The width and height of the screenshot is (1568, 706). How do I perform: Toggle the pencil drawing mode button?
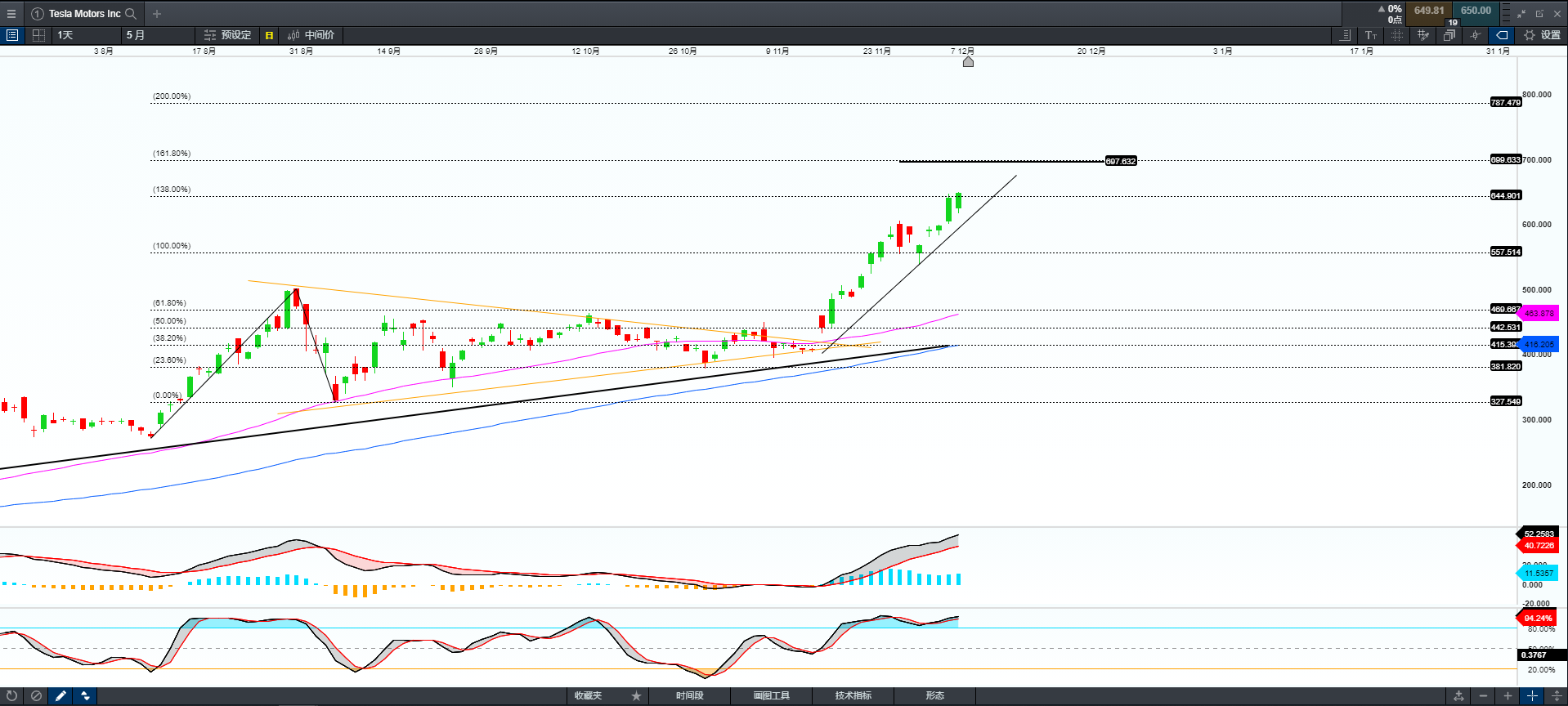(x=60, y=696)
